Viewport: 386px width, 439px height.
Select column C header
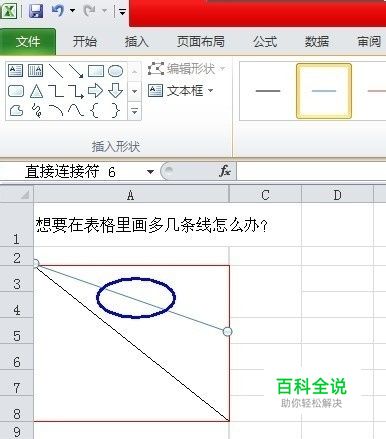pos(265,195)
